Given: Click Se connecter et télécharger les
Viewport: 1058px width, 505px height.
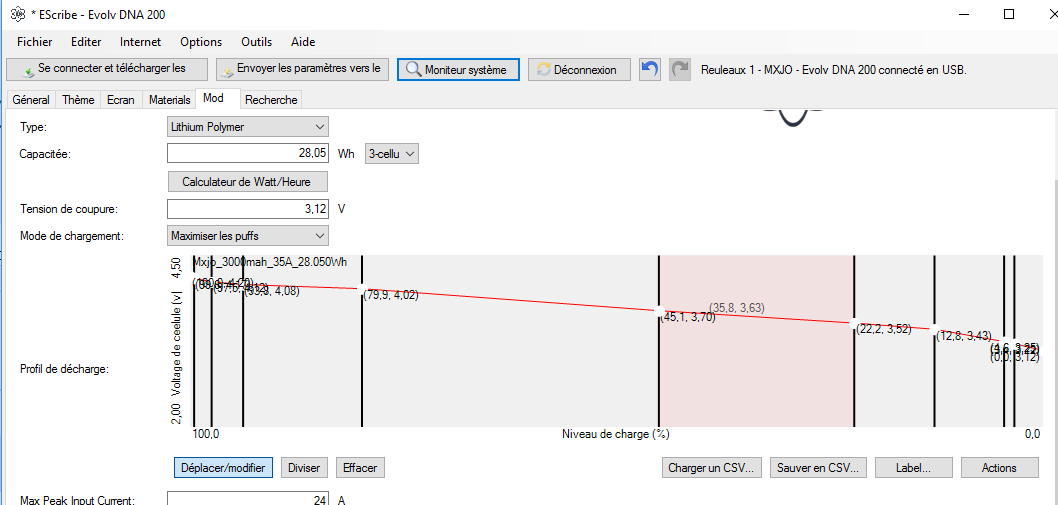Looking at the screenshot, I should pyautogui.click(x=108, y=69).
